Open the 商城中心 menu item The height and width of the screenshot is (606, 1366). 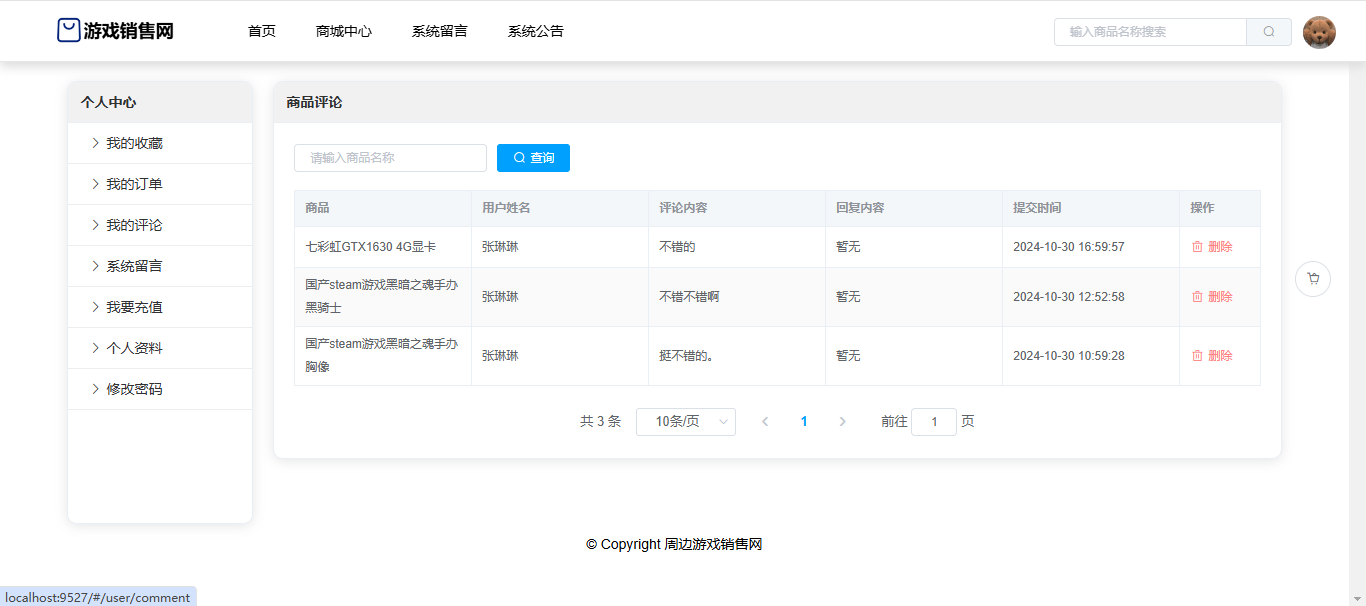[343, 31]
